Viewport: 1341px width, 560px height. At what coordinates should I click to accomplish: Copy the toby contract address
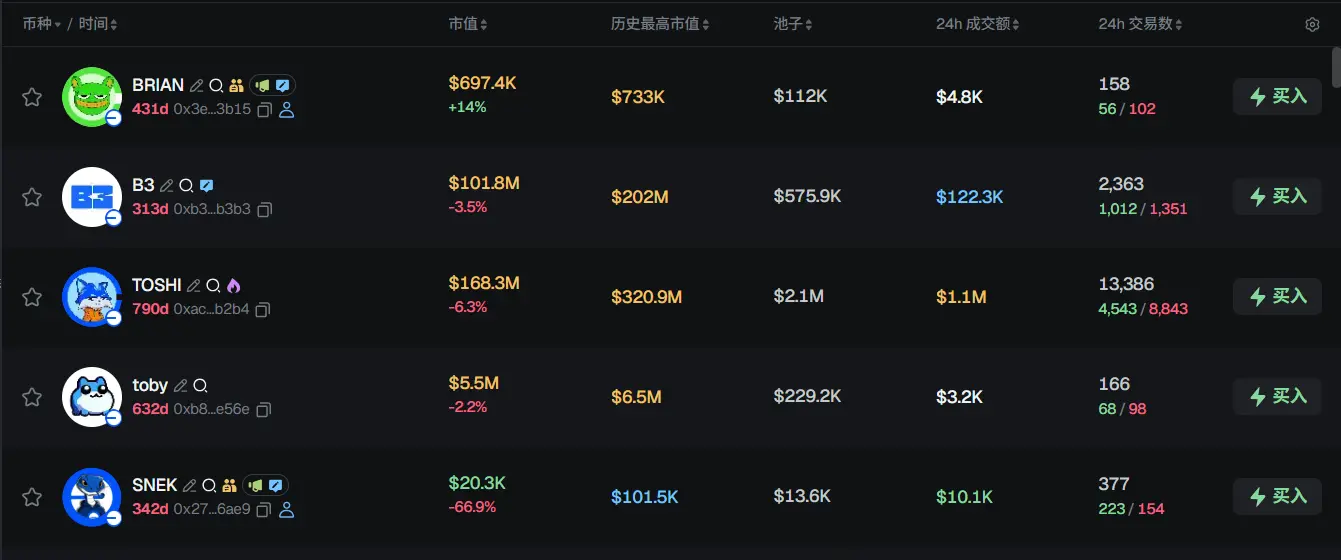point(264,410)
